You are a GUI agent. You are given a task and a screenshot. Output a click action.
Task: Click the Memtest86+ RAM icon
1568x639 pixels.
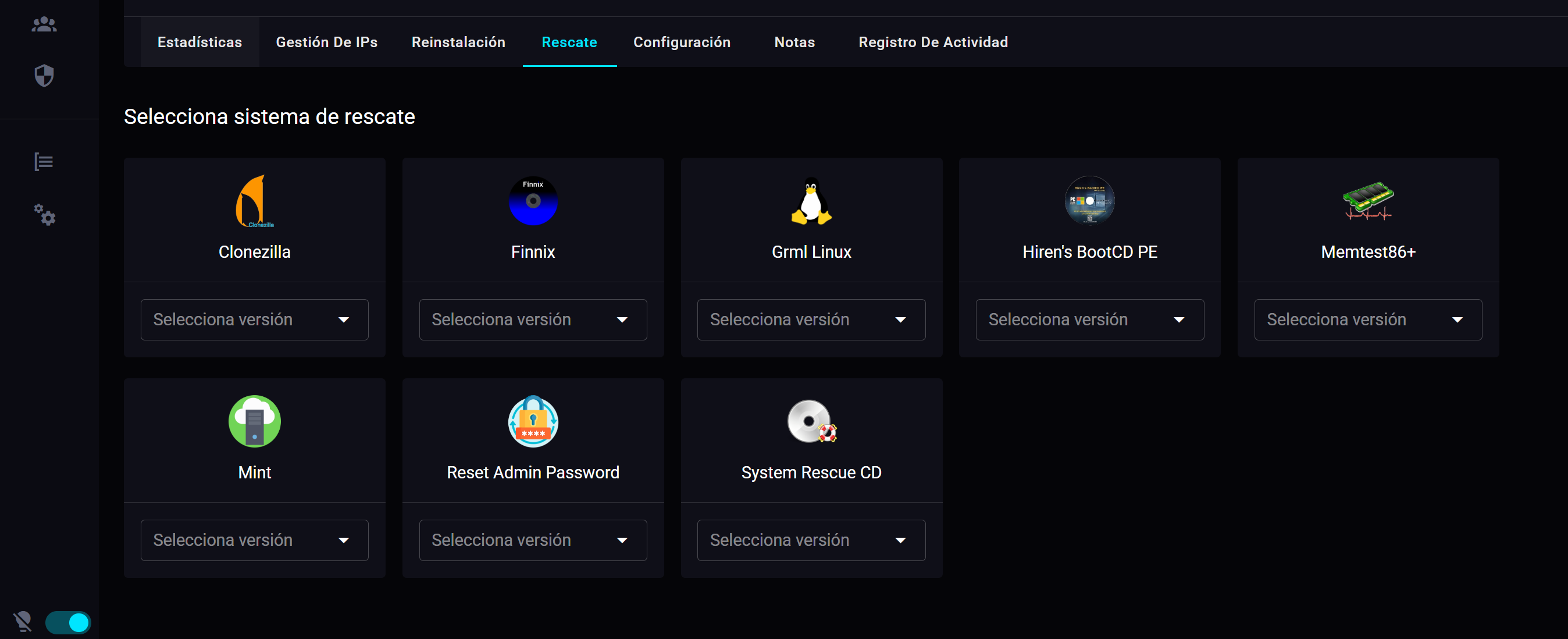pos(1368,201)
